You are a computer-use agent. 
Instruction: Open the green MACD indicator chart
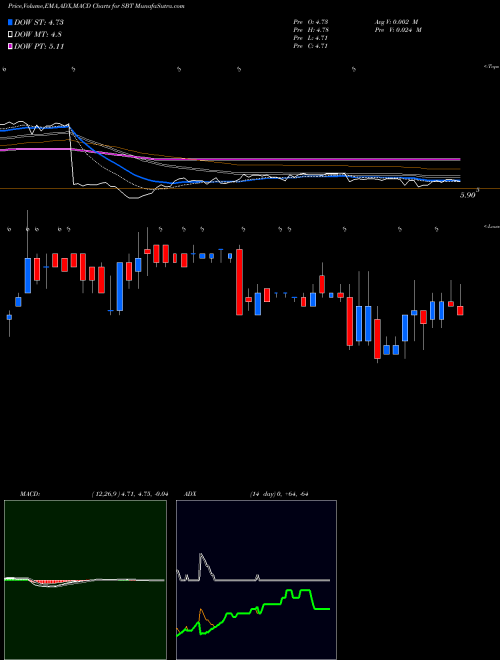tap(85, 580)
